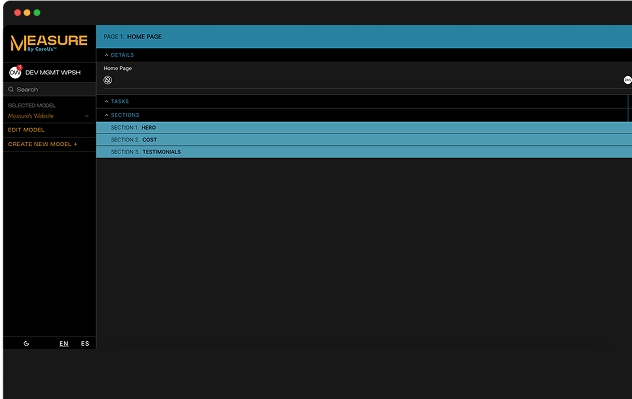Collapse the Sections list chevron
This screenshot has width=632, height=399.
(106, 115)
